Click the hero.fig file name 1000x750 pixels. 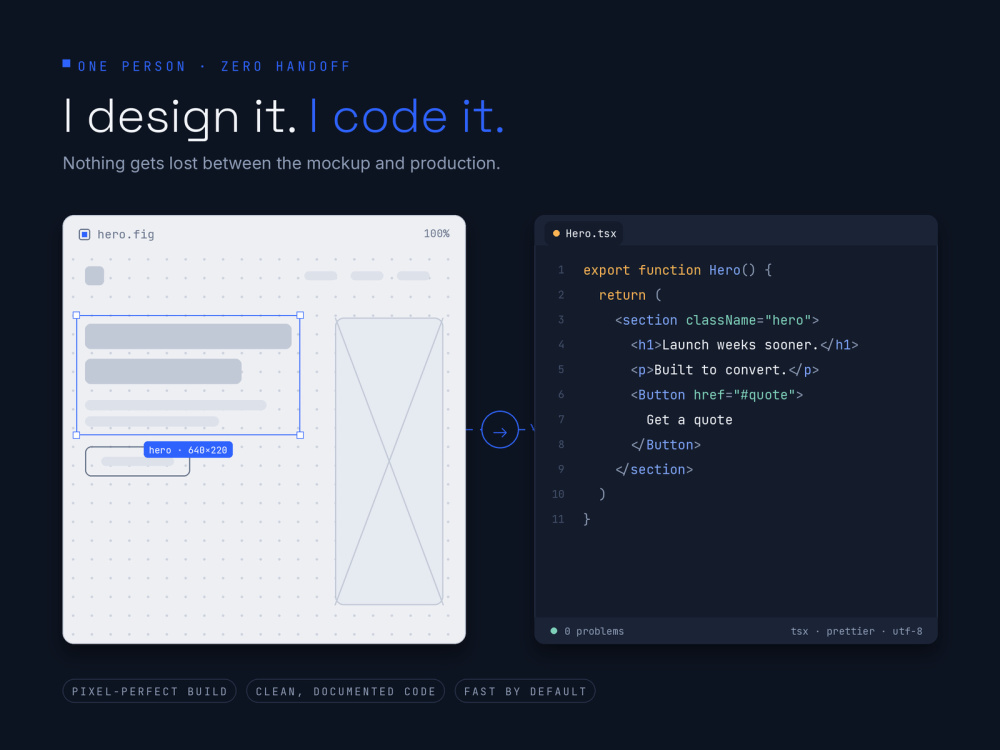tap(126, 235)
